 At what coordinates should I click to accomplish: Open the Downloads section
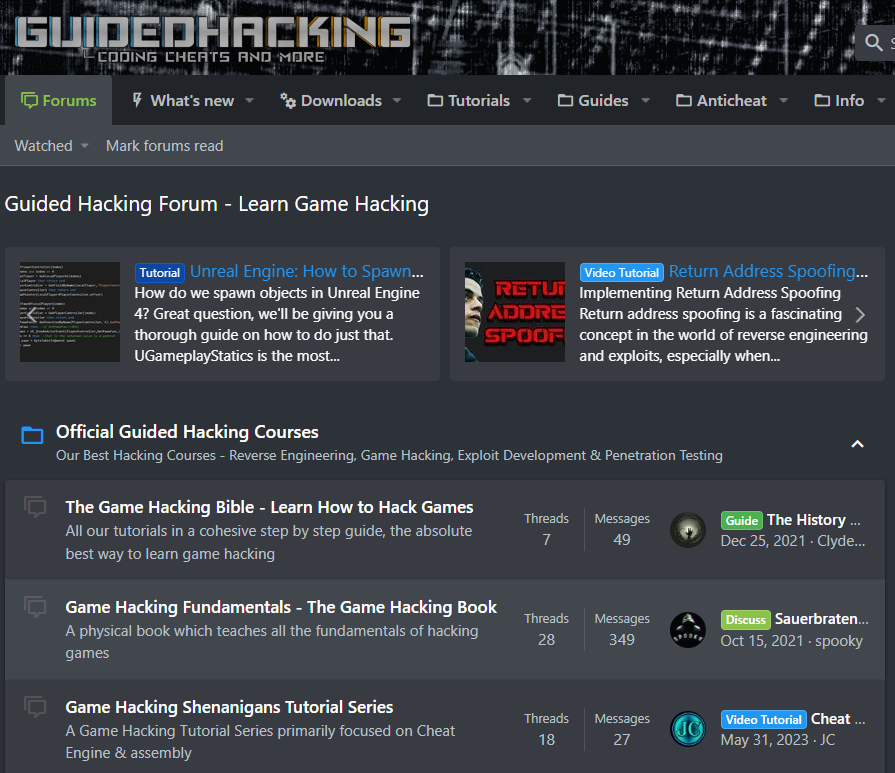(330, 100)
